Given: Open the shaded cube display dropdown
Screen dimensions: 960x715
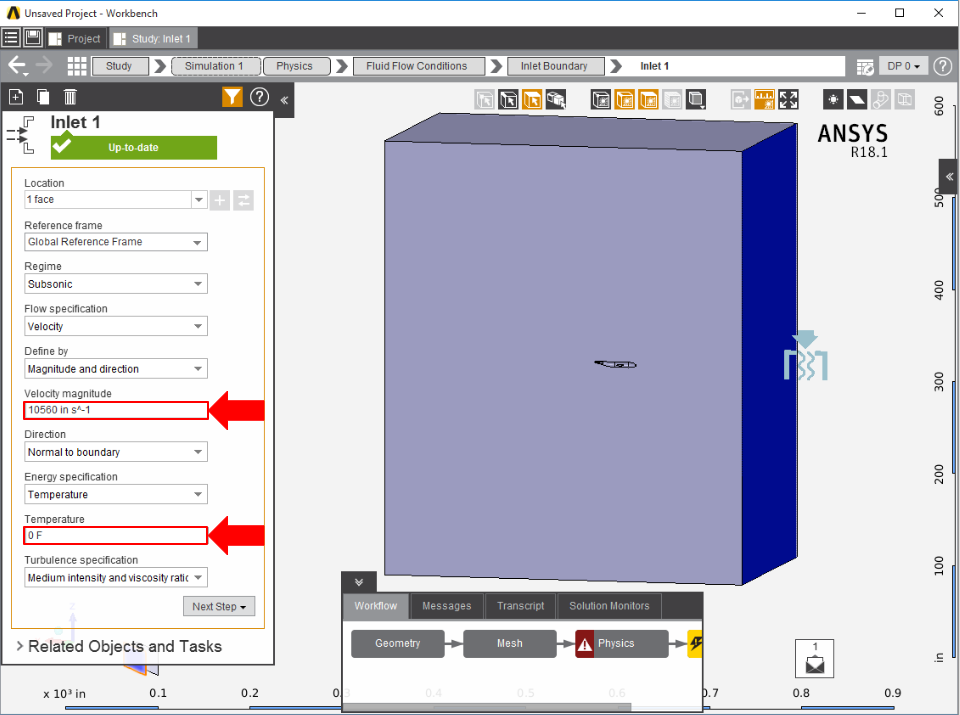Looking at the screenshot, I should [696, 99].
